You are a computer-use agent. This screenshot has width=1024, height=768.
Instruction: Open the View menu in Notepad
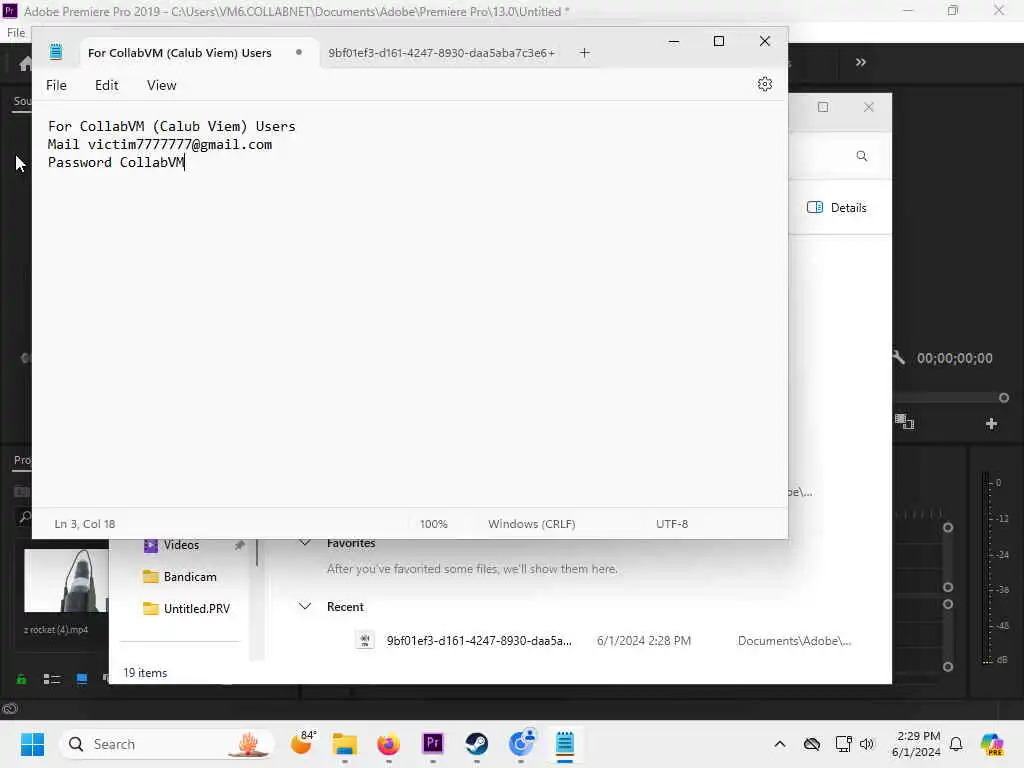point(161,86)
